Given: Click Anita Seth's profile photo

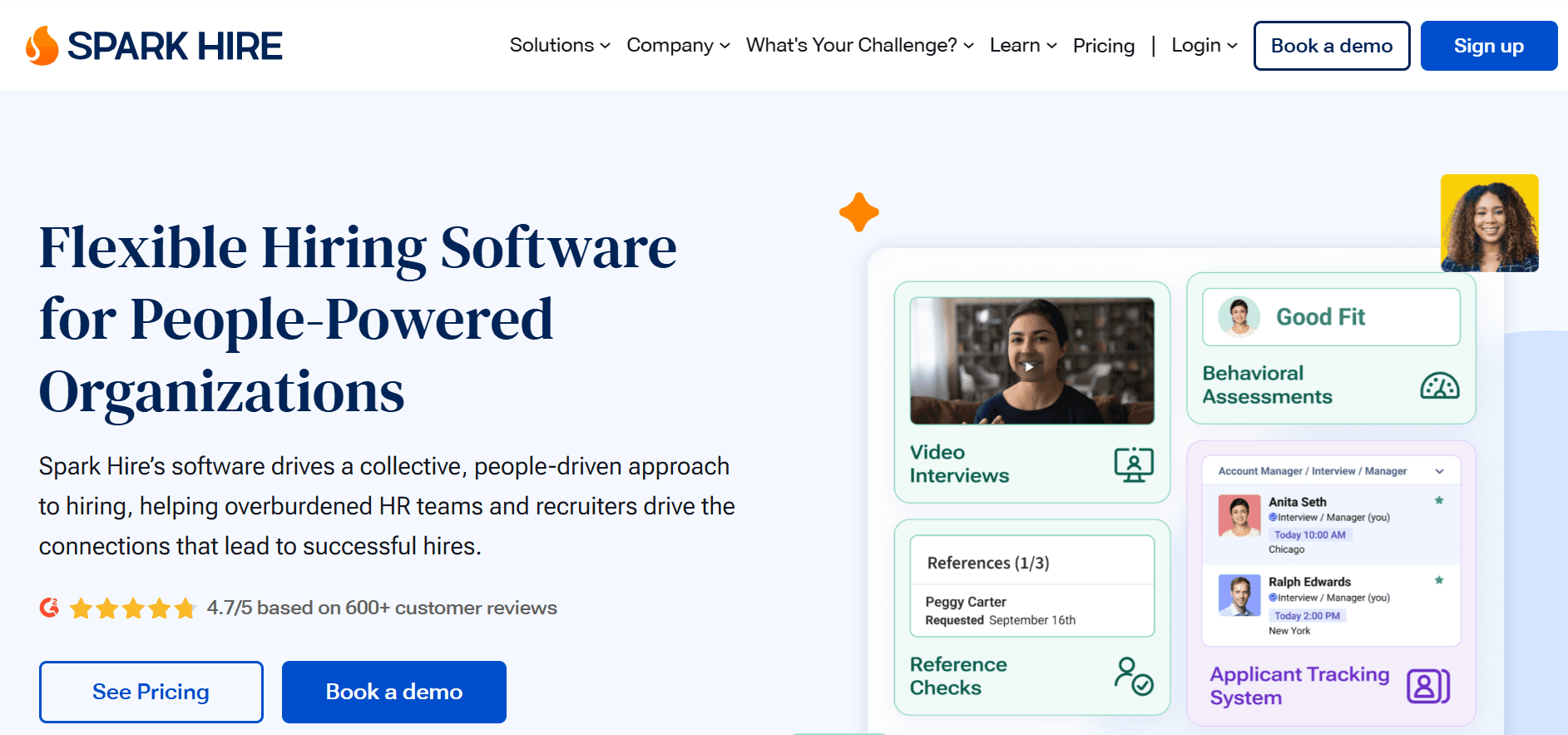Looking at the screenshot, I should click(1239, 516).
